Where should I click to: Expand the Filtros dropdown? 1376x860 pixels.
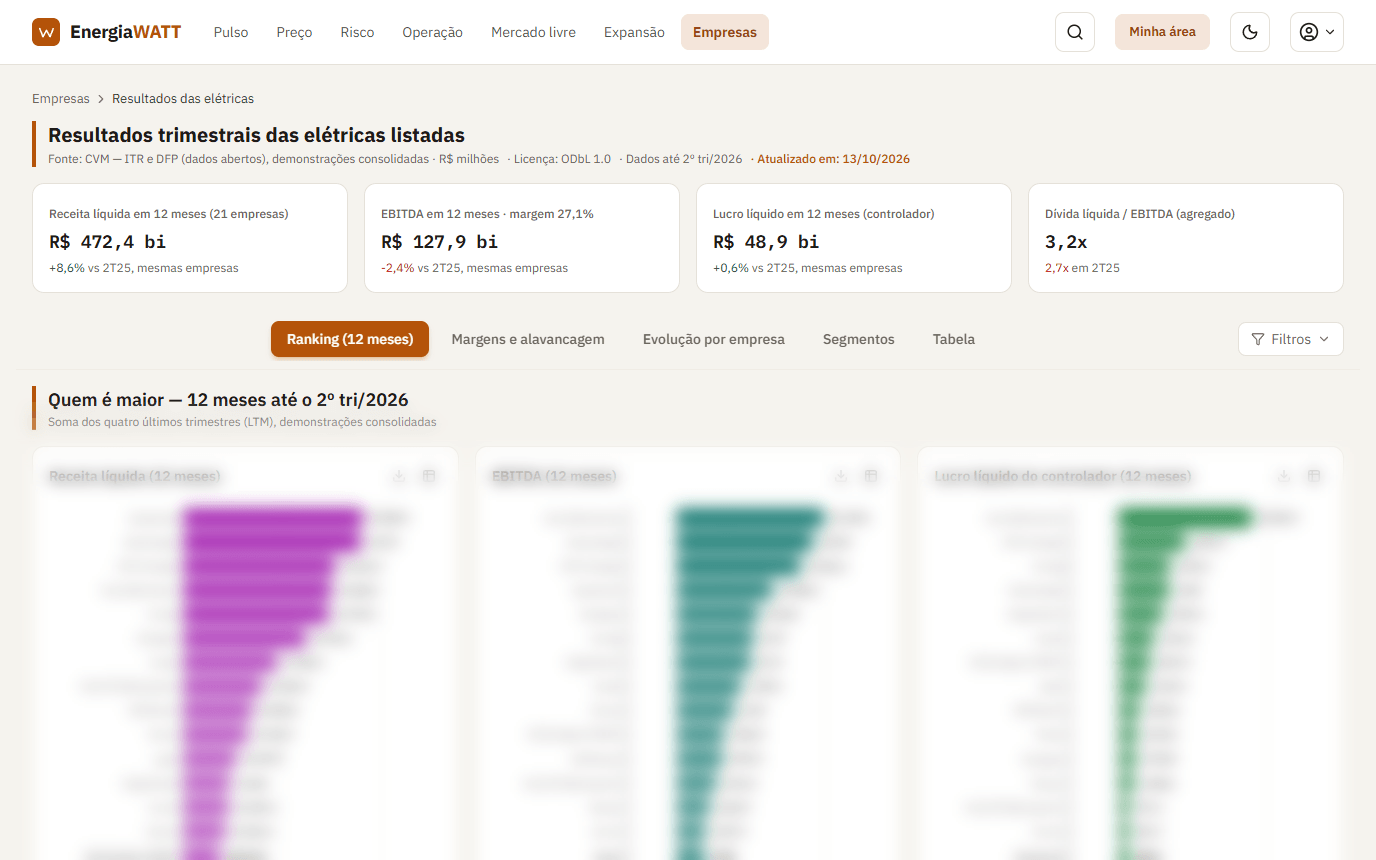coord(1291,339)
